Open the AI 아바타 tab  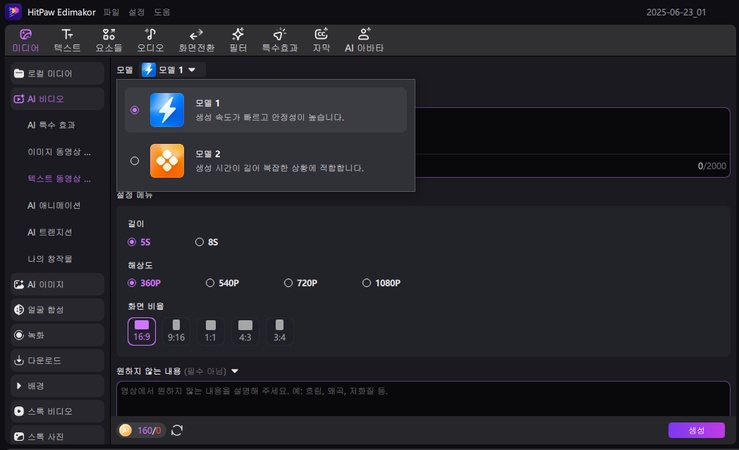(x=364, y=41)
